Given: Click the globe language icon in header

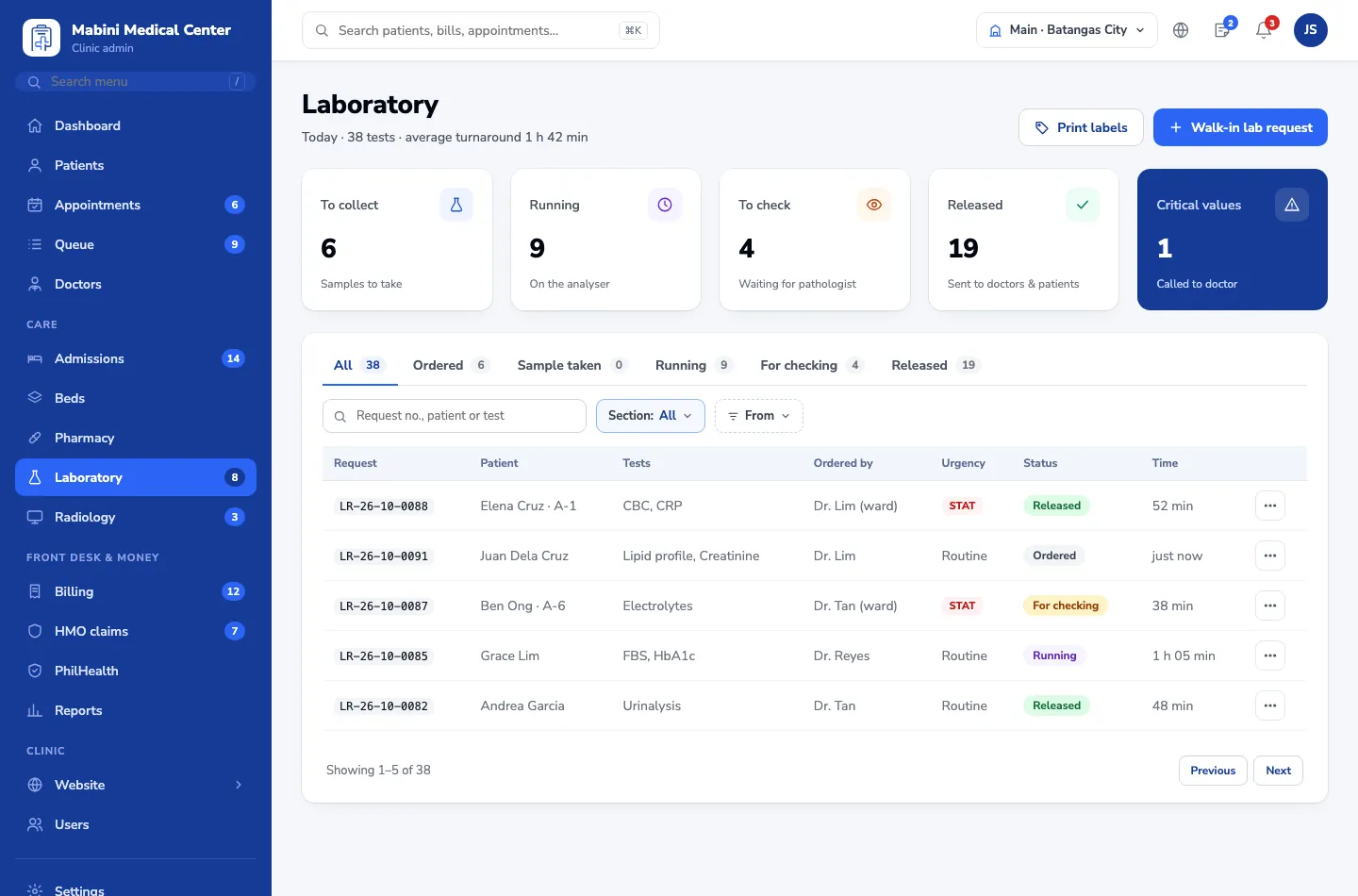Looking at the screenshot, I should [1181, 30].
